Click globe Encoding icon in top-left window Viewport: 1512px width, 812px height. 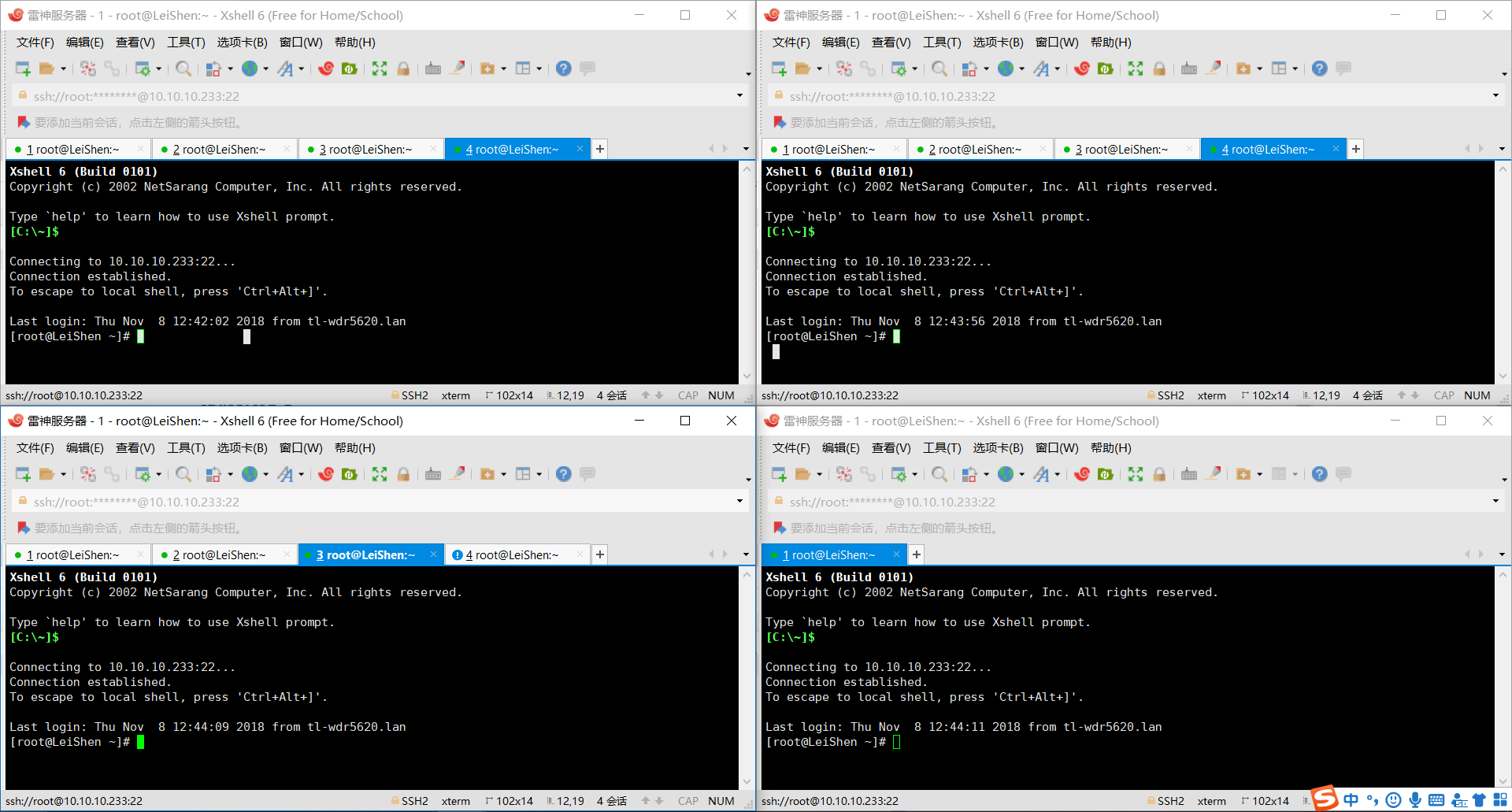pos(250,69)
